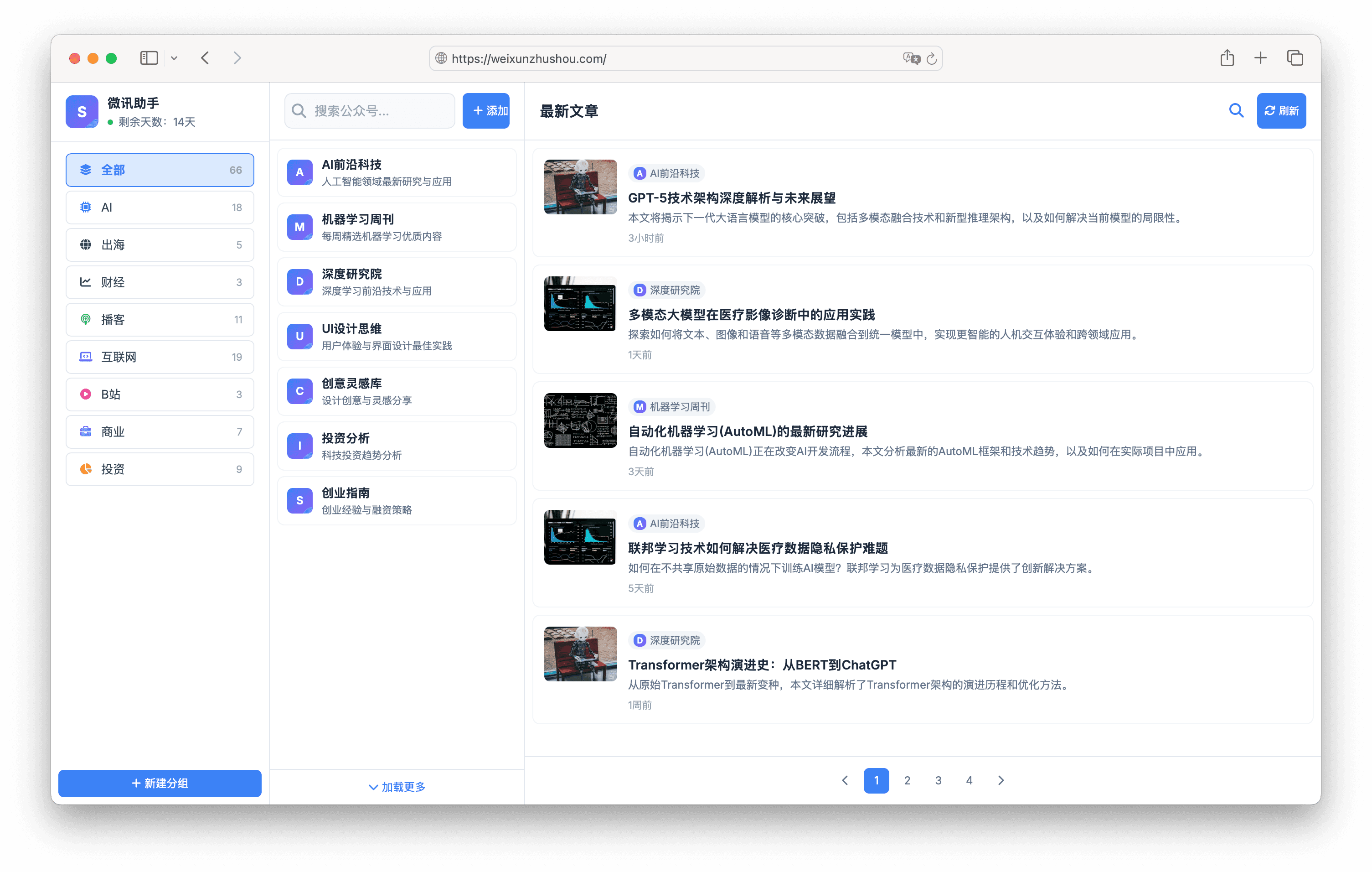The width and height of the screenshot is (1372, 872).
Task: Toggle the browser sidebar panel
Action: pyautogui.click(x=149, y=57)
